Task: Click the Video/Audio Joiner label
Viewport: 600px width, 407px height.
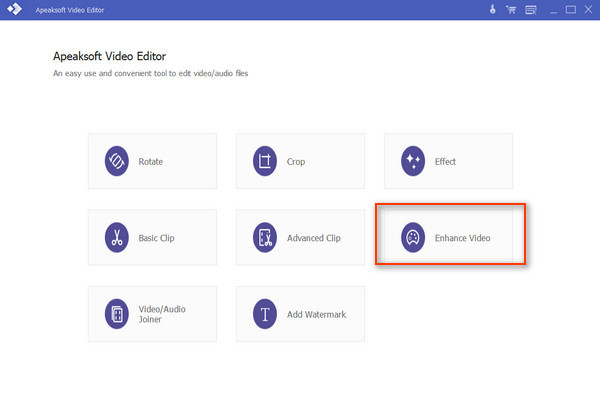Action: coord(162,314)
